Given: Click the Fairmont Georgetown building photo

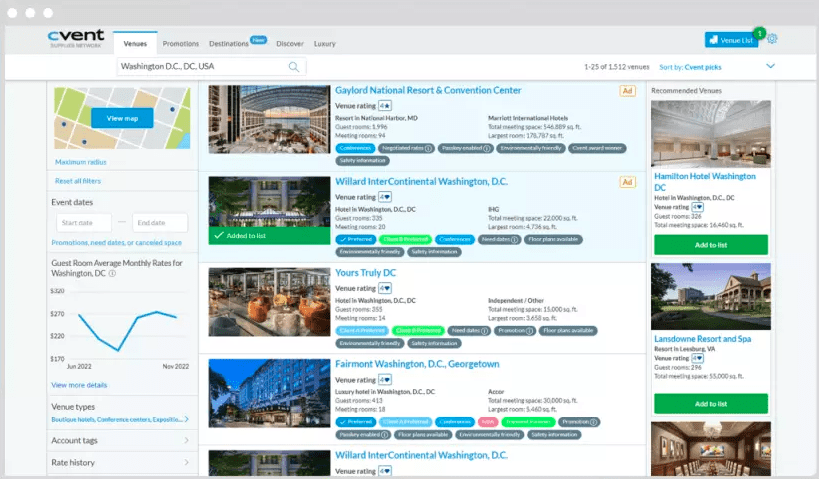Looking at the screenshot, I should 270,393.
